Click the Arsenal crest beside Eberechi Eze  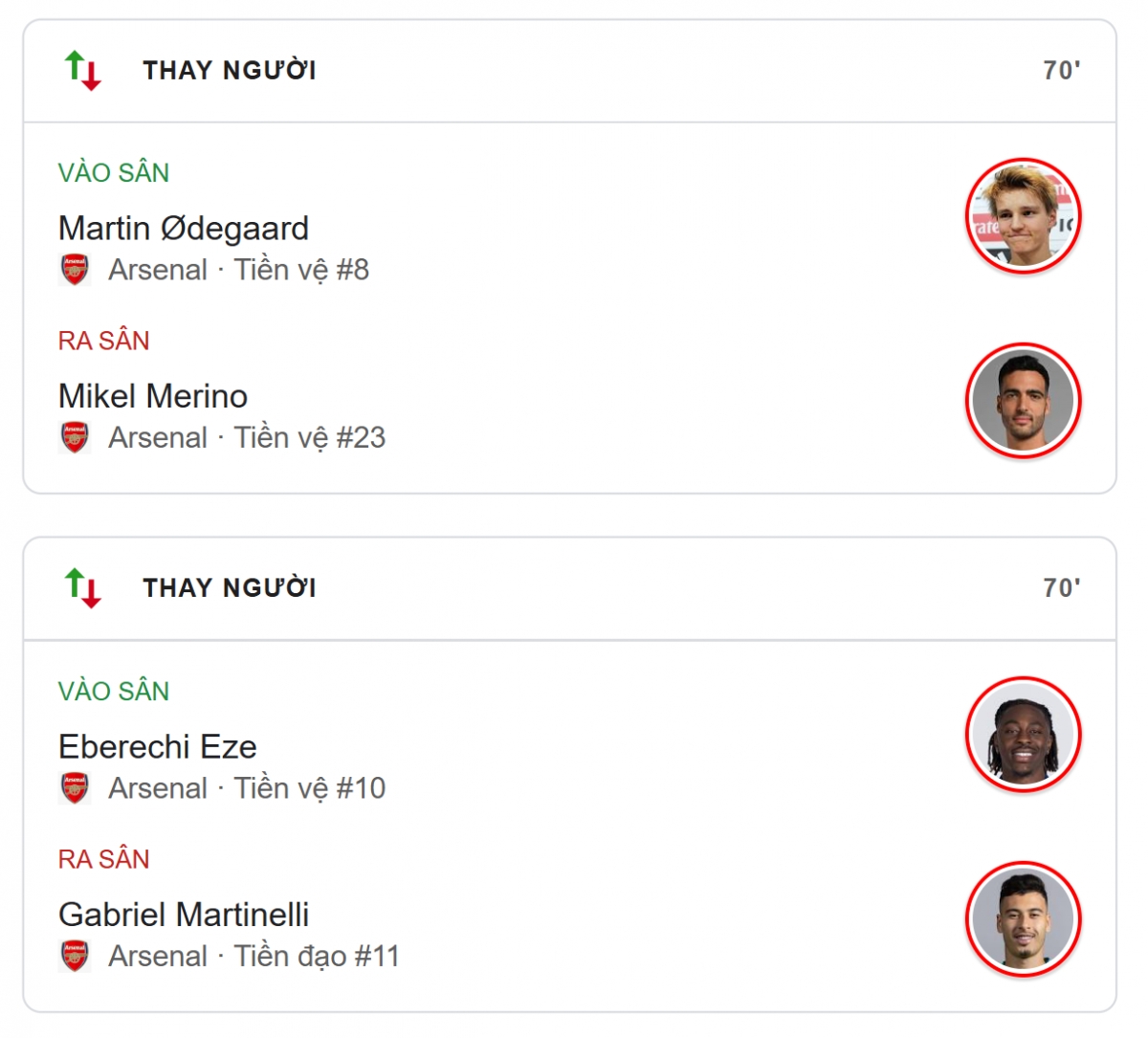click(75, 788)
